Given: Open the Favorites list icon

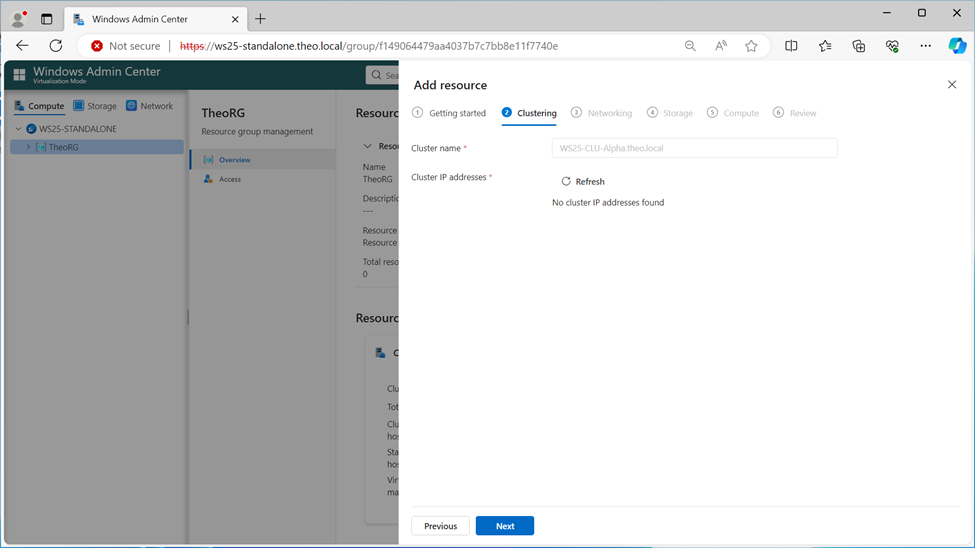Looking at the screenshot, I should point(825,45).
